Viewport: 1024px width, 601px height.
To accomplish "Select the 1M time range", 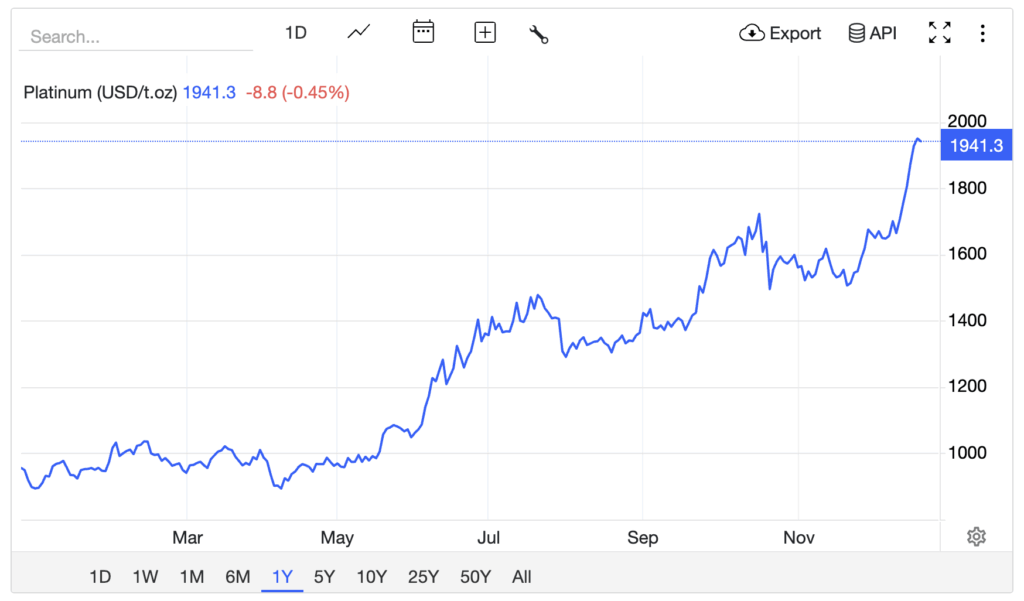I will click(191, 576).
